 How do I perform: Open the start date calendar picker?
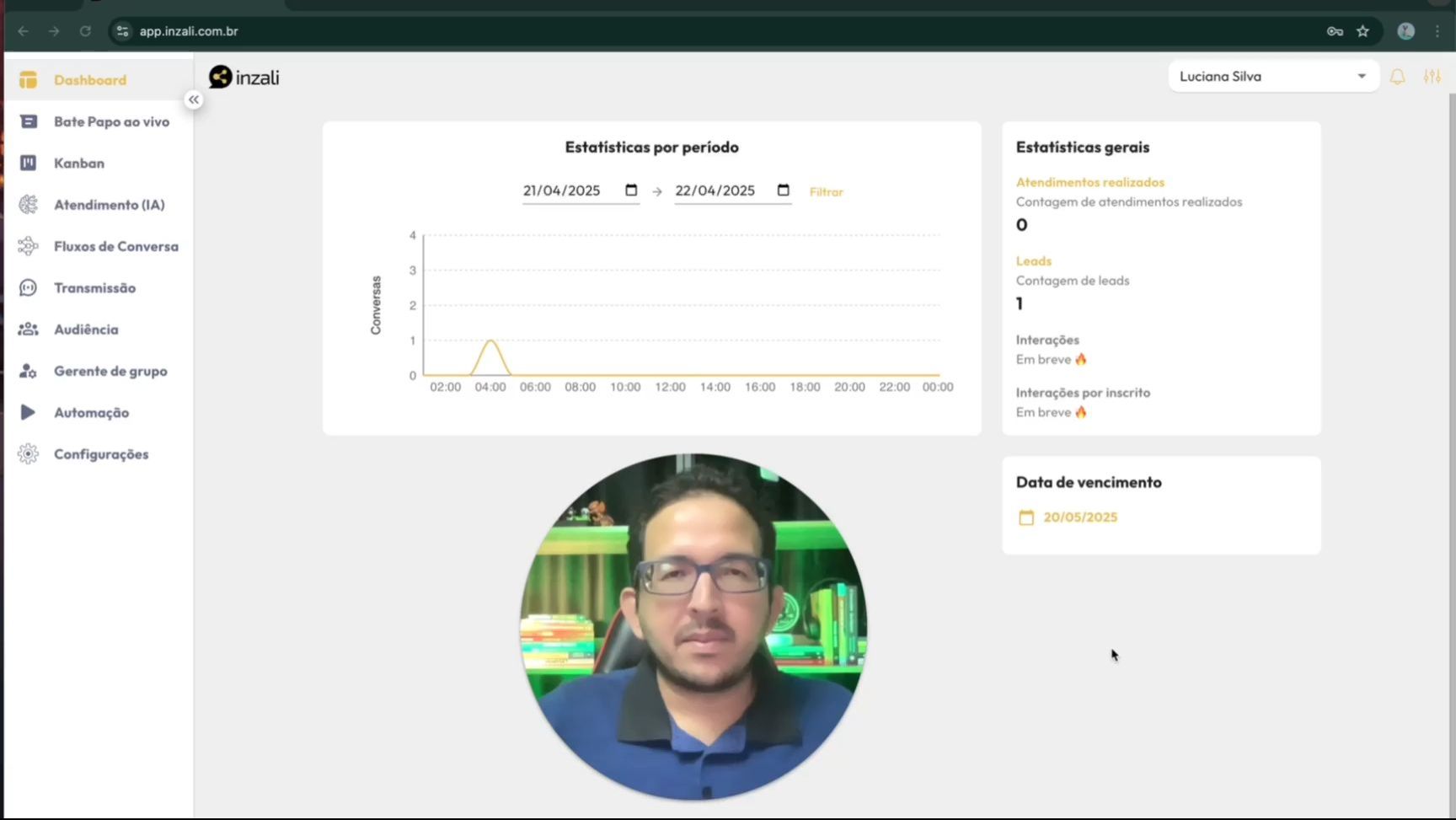(x=631, y=190)
